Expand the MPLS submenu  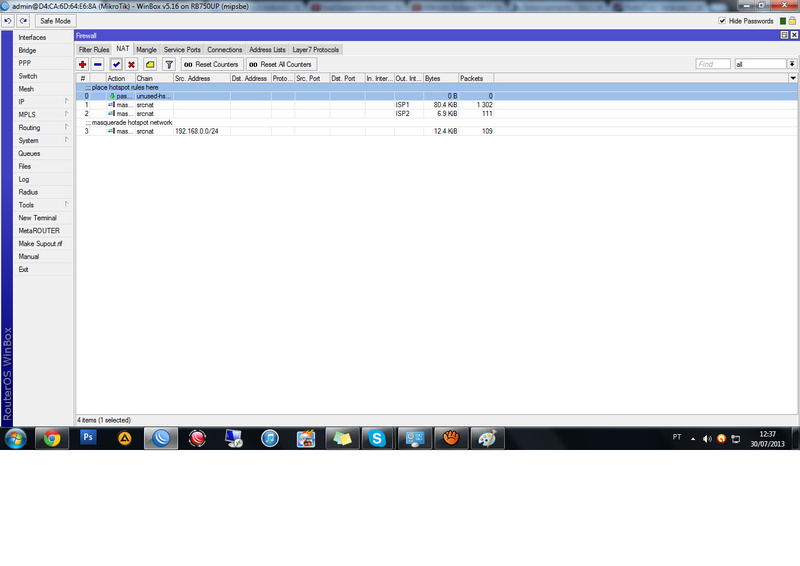click(43, 114)
